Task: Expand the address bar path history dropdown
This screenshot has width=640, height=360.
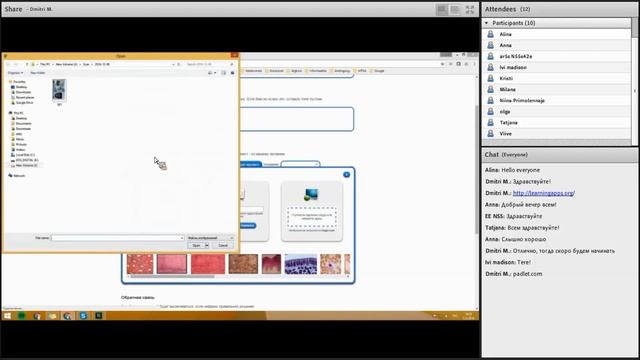Action: click(x=173, y=64)
